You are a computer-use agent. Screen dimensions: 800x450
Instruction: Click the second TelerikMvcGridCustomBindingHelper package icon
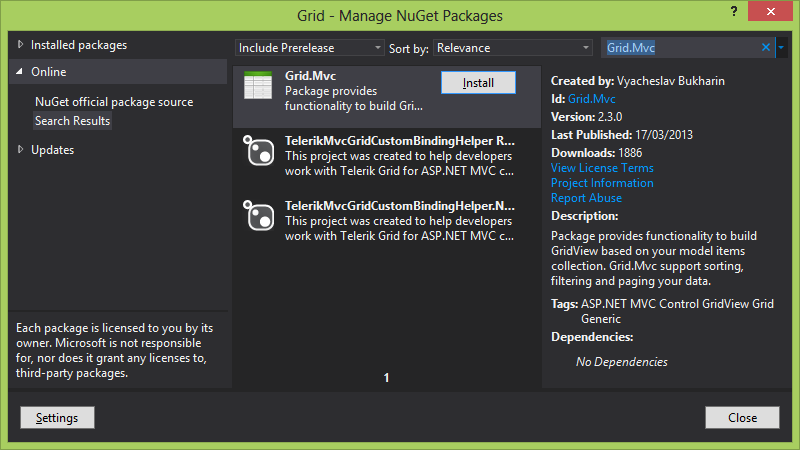(259, 216)
